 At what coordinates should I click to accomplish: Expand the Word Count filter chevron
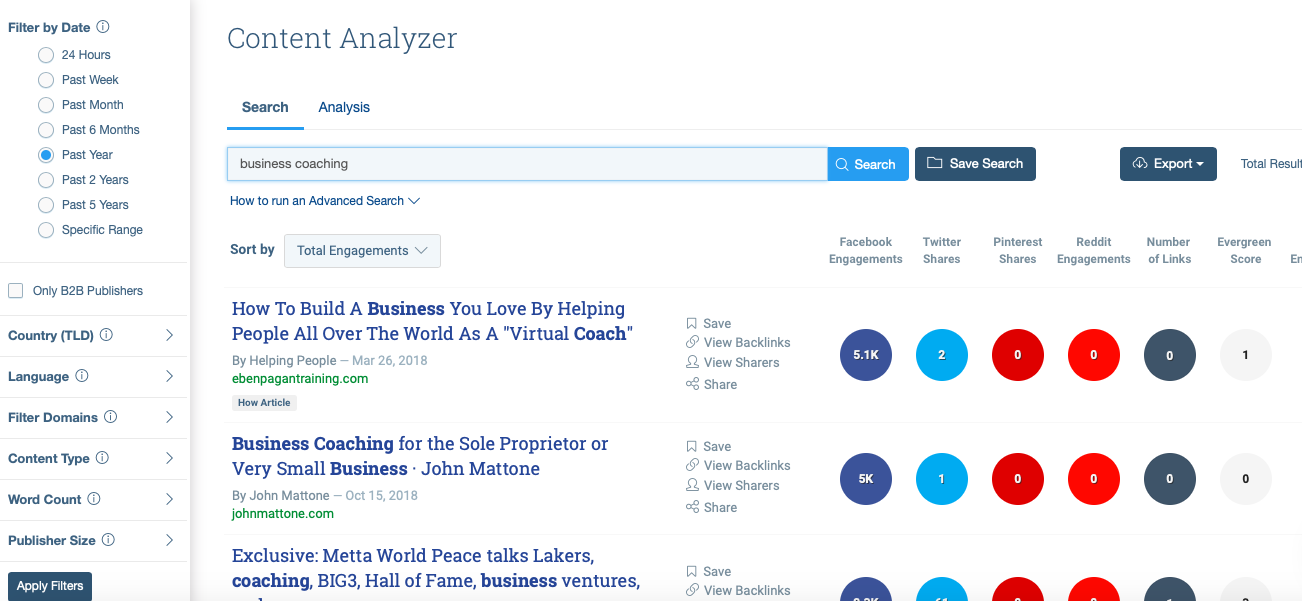[169, 499]
